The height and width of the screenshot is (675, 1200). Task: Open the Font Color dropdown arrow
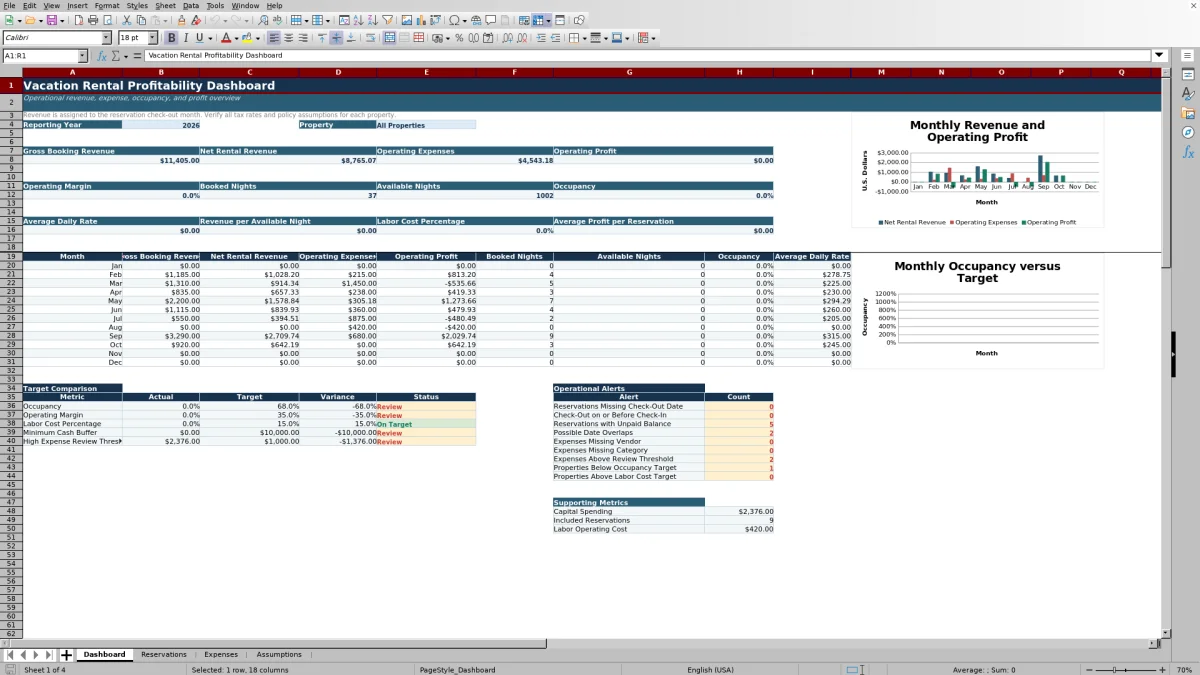pos(235,38)
